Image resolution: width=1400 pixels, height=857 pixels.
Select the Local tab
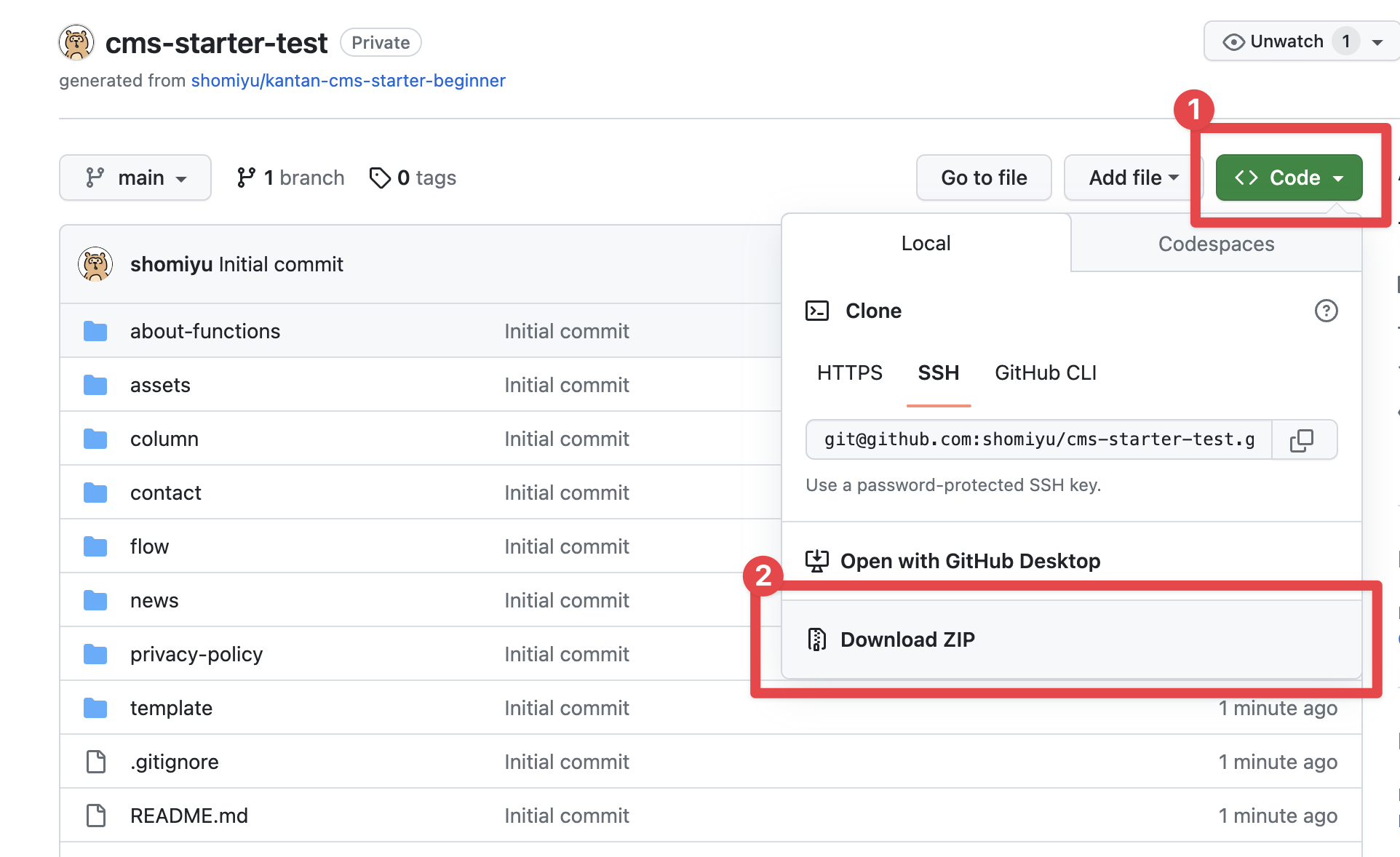pos(926,243)
